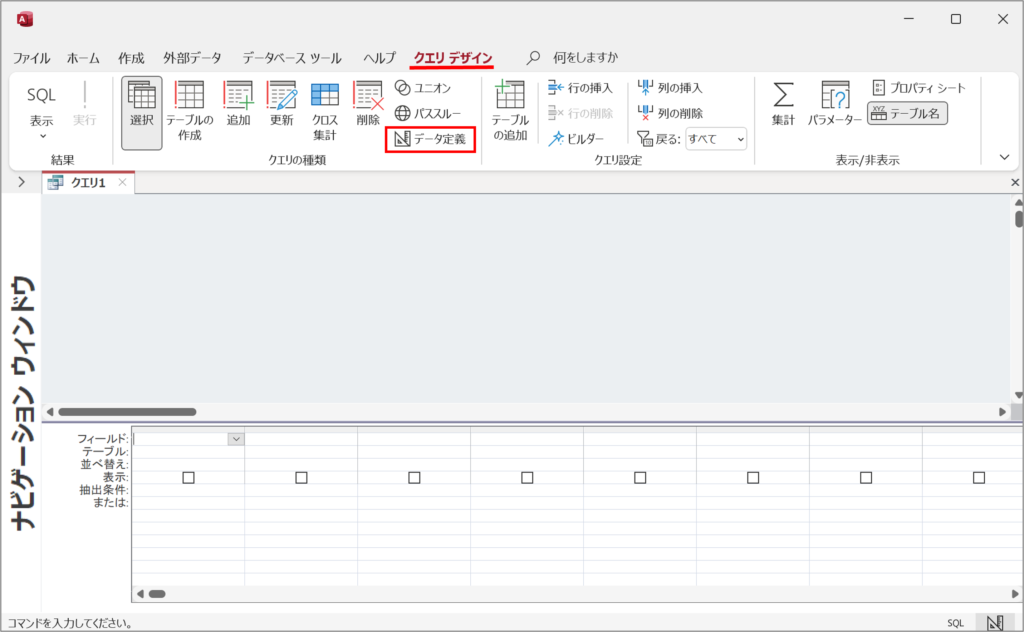Select the クエリ1 document tab

point(88,182)
